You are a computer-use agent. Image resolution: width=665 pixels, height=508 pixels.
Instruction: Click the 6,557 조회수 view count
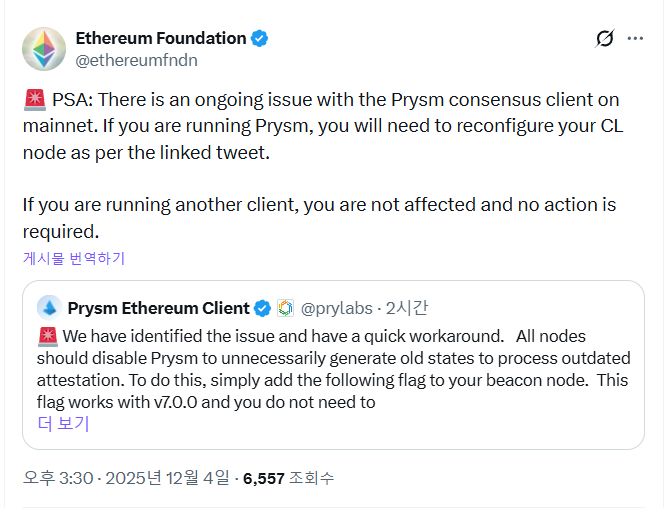click(288, 478)
